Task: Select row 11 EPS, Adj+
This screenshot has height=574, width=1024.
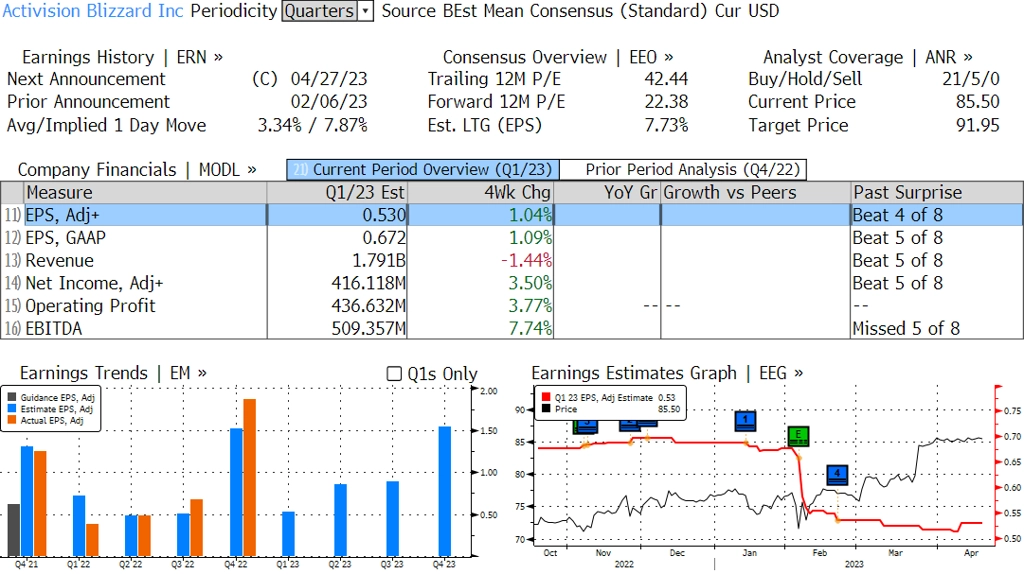Action: pyautogui.click(x=512, y=215)
